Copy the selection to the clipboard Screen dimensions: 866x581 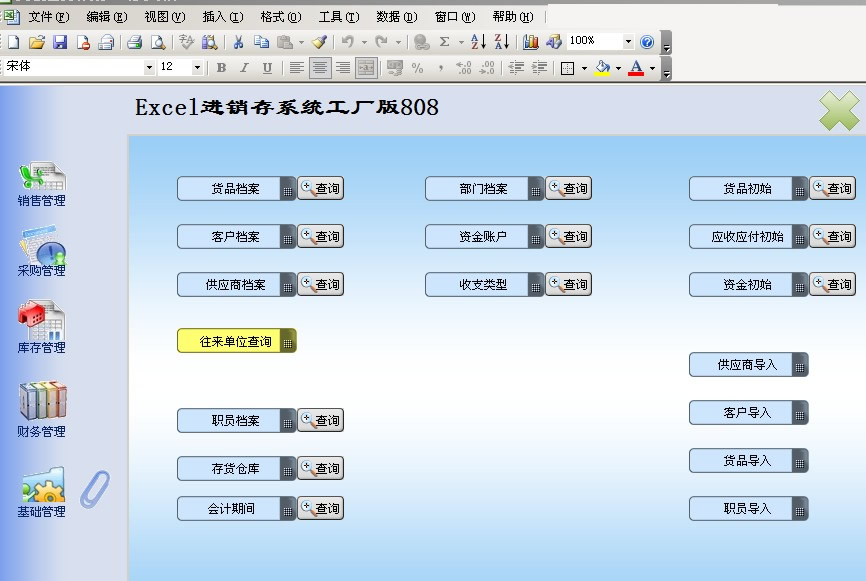click(261, 42)
